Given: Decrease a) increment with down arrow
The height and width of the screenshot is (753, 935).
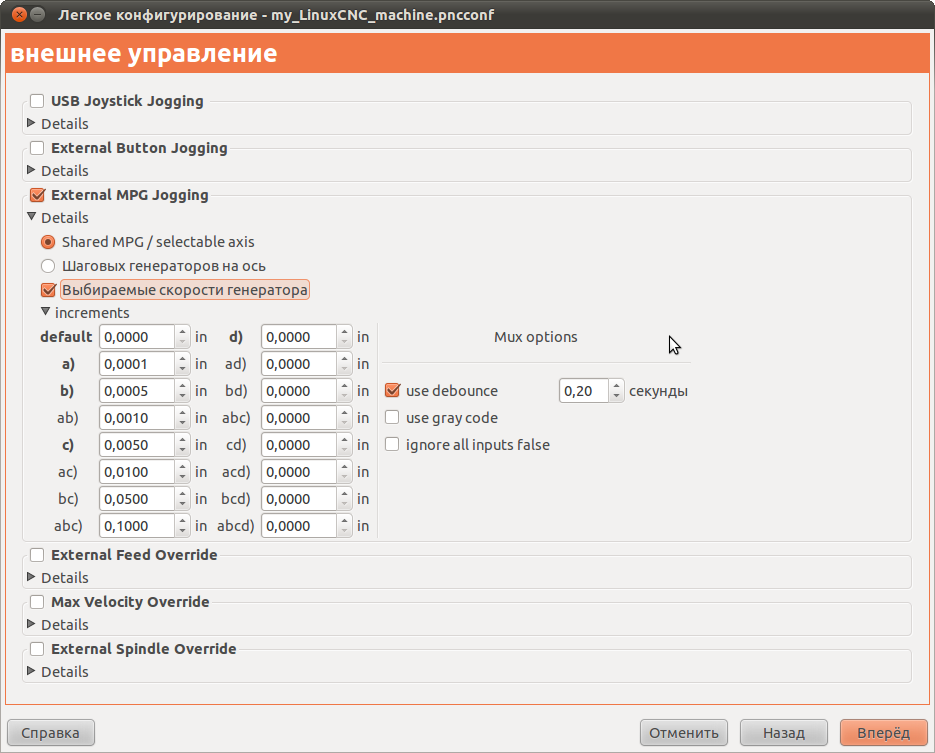Looking at the screenshot, I should 182,370.
